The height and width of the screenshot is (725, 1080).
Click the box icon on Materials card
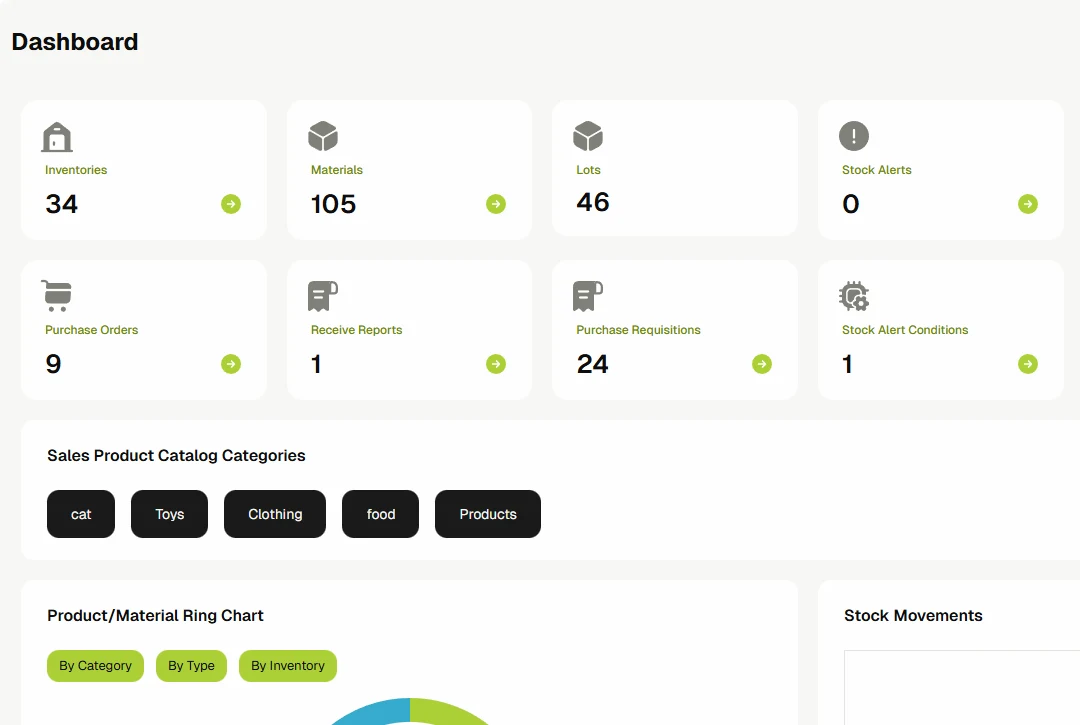tap(322, 136)
